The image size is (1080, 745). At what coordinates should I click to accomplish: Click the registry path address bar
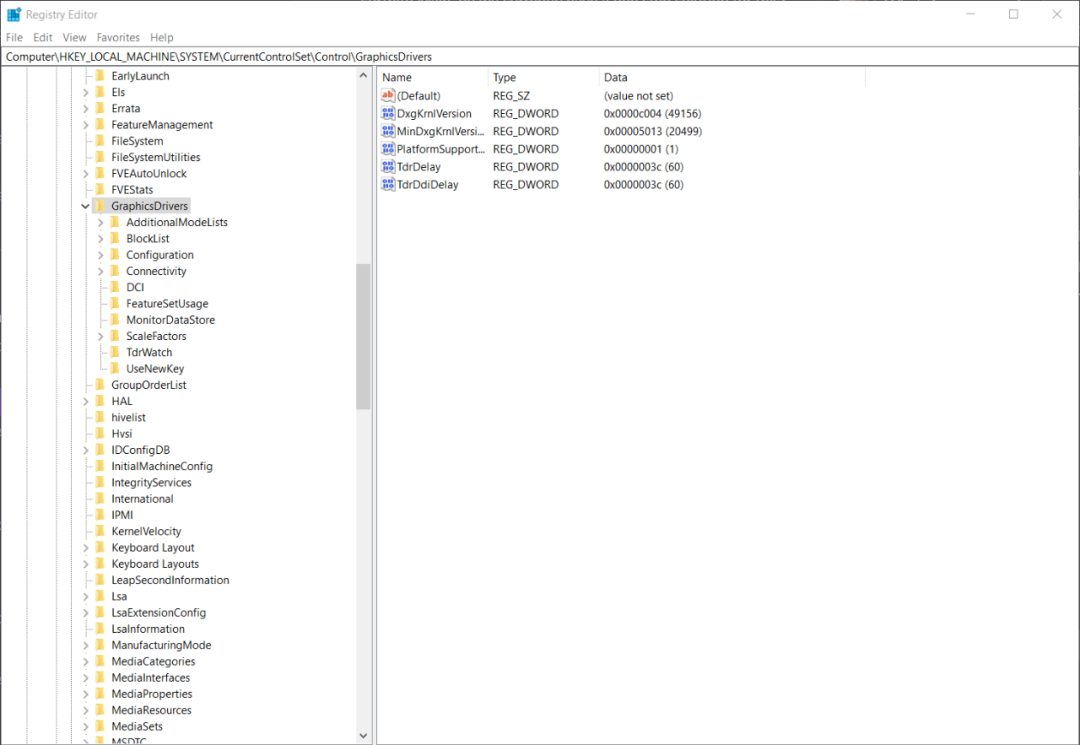pos(540,56)
